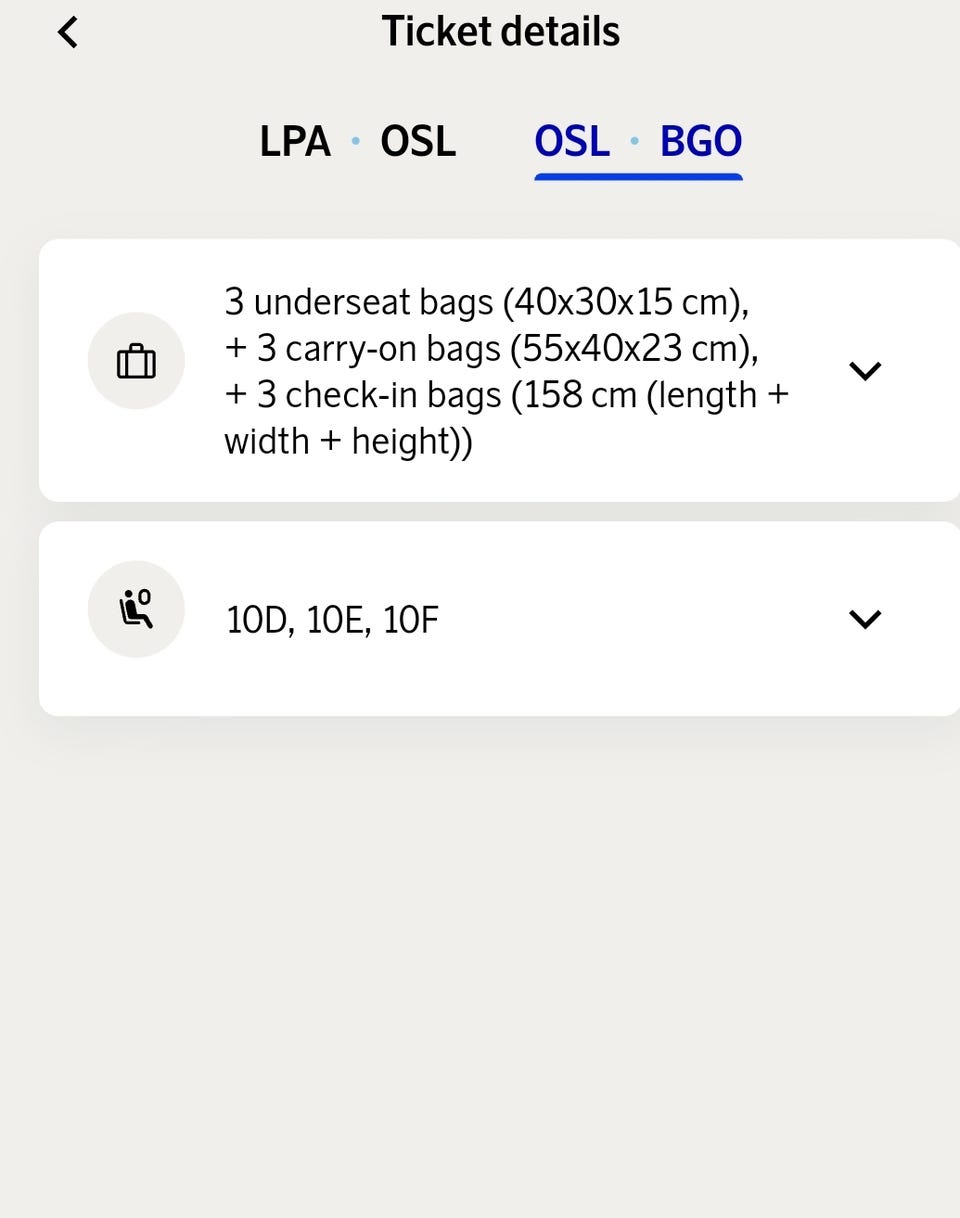Click the 3 carry-on bags line
960x1218 pixels.
492,349
